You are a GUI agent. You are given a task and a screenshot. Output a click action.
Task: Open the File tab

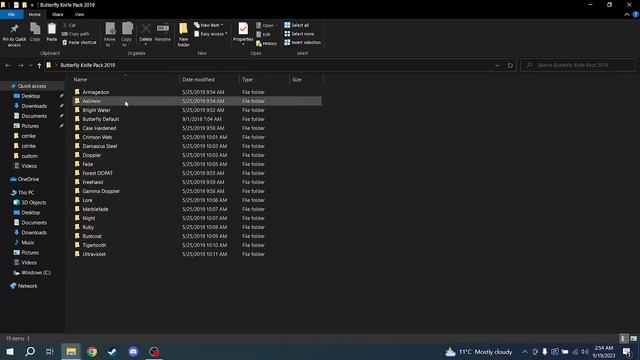click(11, 14)
